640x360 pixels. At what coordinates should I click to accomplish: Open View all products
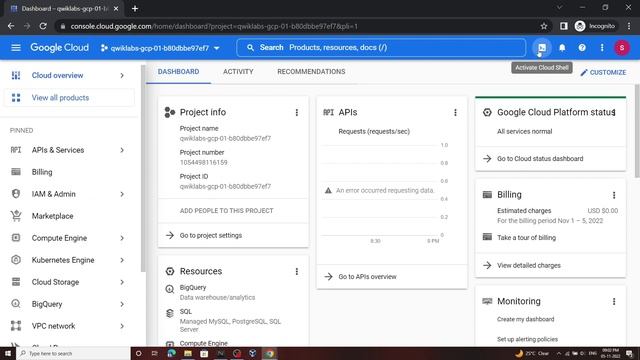69,98
